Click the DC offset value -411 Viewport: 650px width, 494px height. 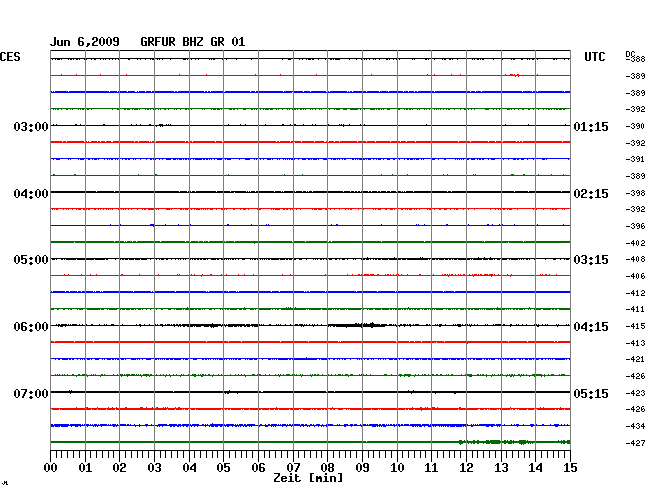coord(635,309)
